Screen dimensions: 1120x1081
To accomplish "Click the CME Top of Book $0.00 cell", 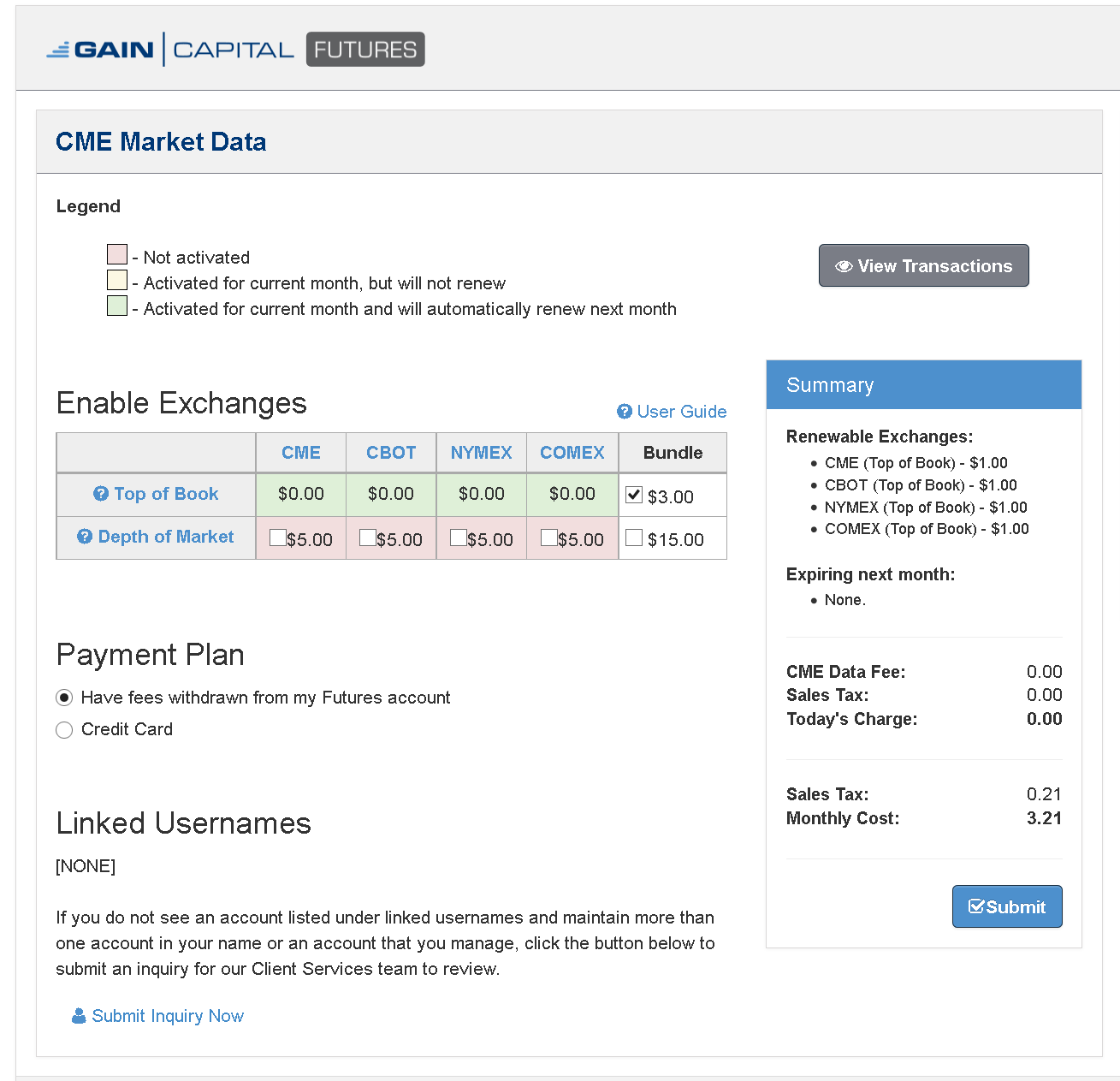I will (x=301, y=495).
